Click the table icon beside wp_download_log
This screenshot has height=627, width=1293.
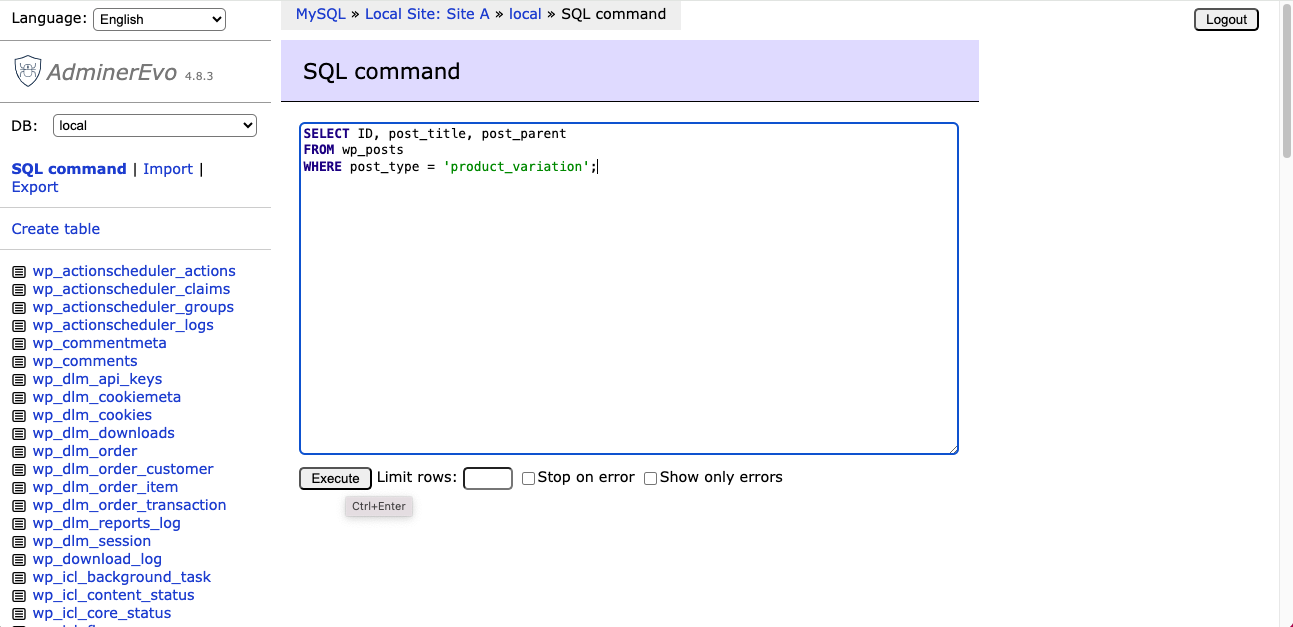click(x=18, y=560)
